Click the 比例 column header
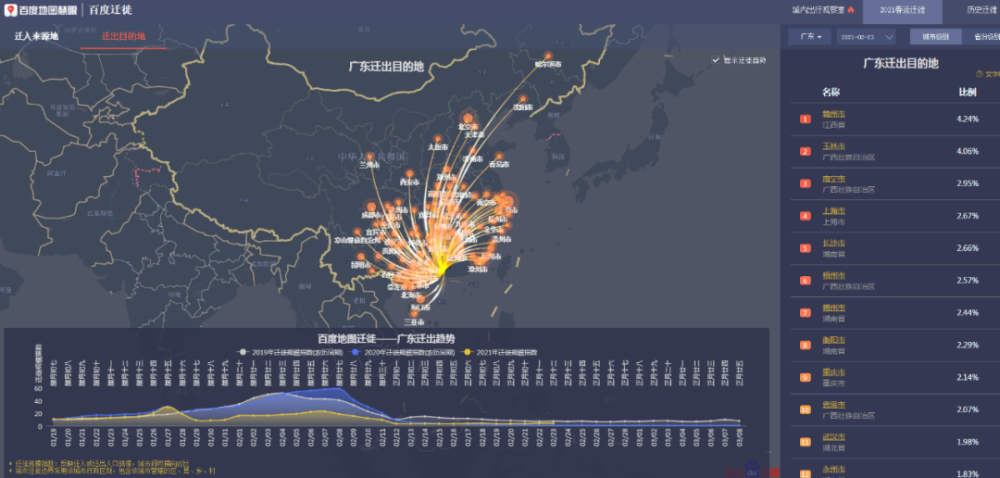 click(x=967, y=92)
